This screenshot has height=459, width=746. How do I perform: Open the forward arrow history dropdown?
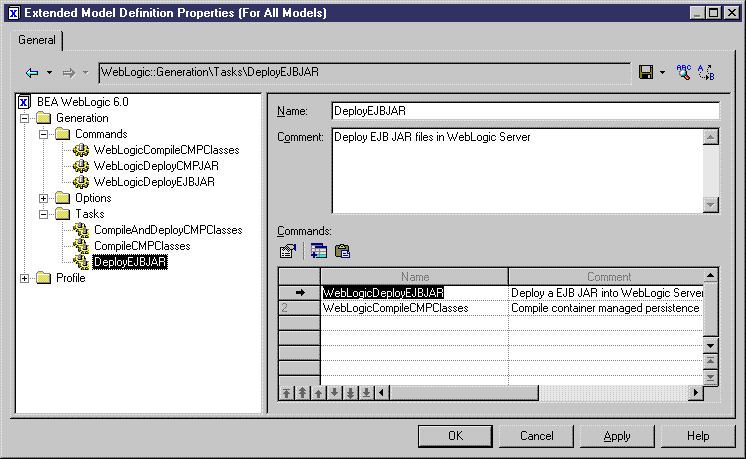tap(86, 73)
